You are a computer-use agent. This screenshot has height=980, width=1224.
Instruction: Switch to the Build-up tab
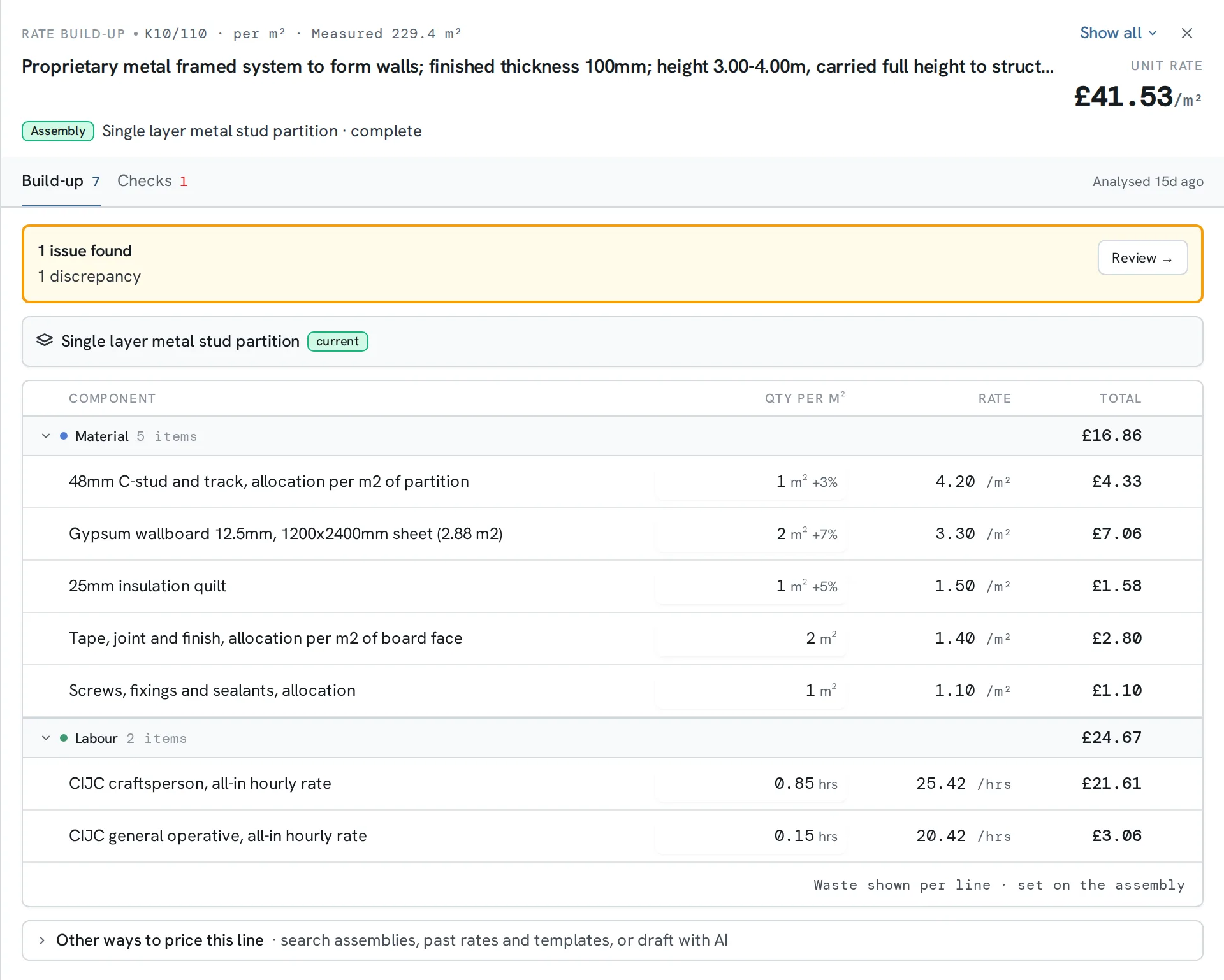pyautogui.click(x=61, y=181)
